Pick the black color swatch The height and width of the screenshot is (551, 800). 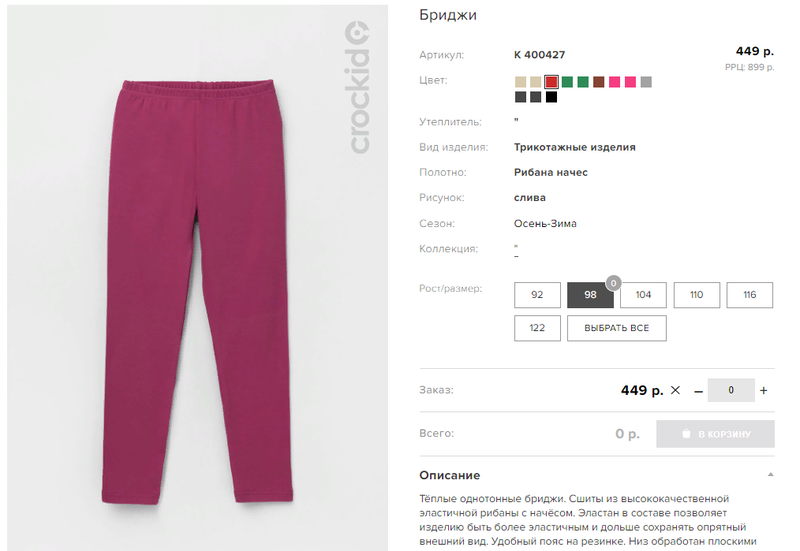[551, 97]
